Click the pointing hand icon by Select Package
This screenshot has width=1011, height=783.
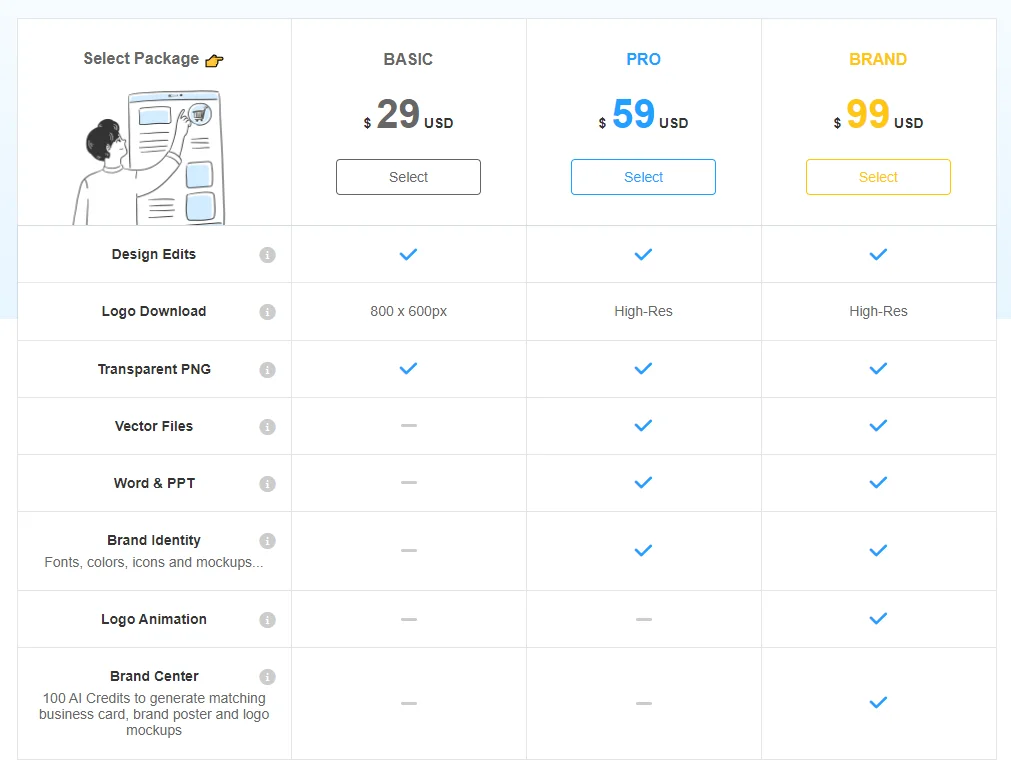coord(214,61)
